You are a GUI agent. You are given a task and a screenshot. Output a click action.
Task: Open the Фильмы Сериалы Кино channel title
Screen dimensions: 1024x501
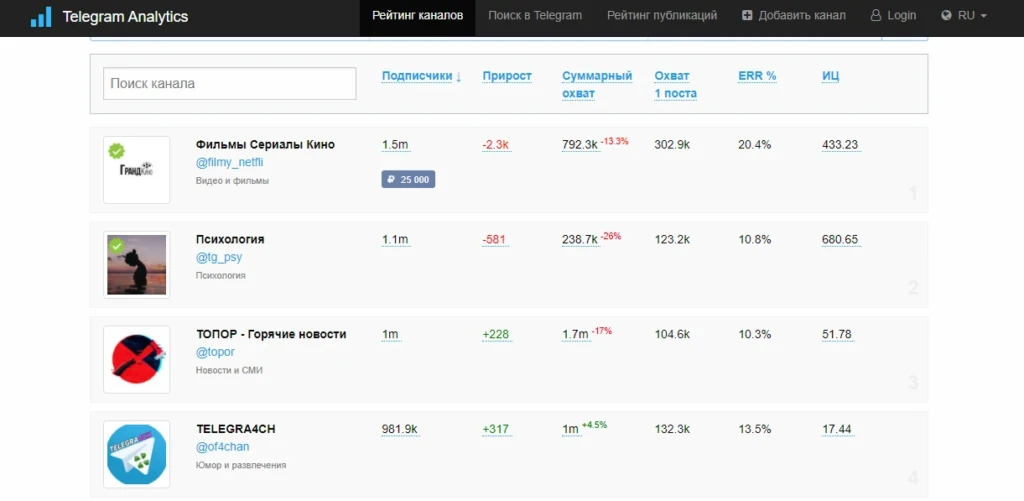pos(265,145)
